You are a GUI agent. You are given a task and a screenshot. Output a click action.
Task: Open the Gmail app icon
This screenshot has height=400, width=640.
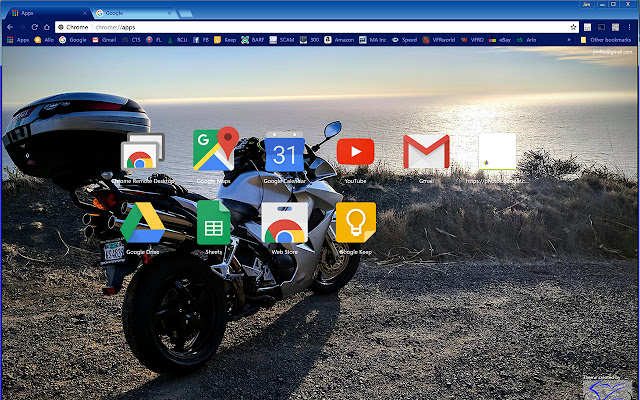pyautogui.click(x=426, y=151)
